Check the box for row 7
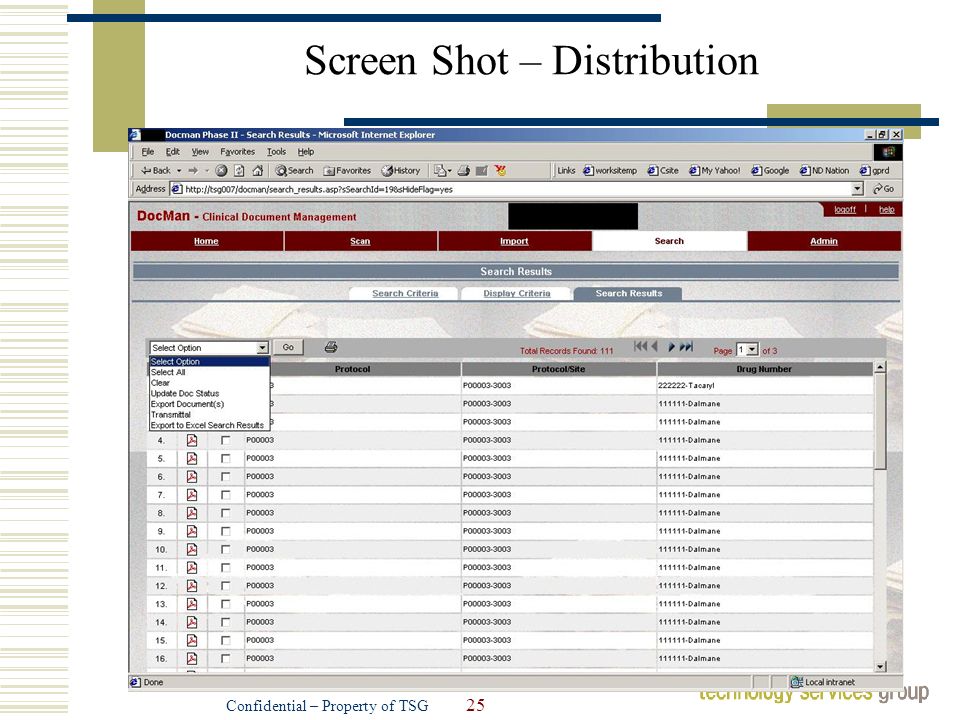960x720 pixels. click(225, 495)
